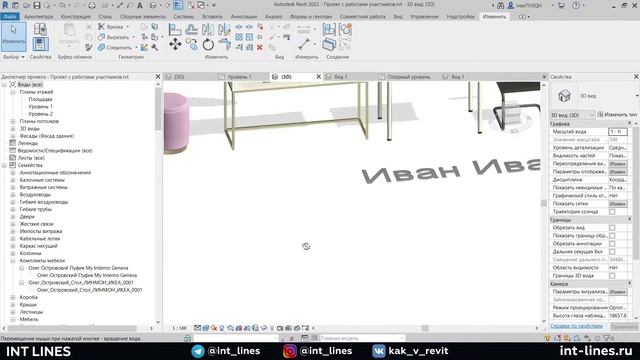Click the Save icon in quick access toolbar
Image resolution: width=640 pixels, height=360 pixels.
(x=37, y=5)
